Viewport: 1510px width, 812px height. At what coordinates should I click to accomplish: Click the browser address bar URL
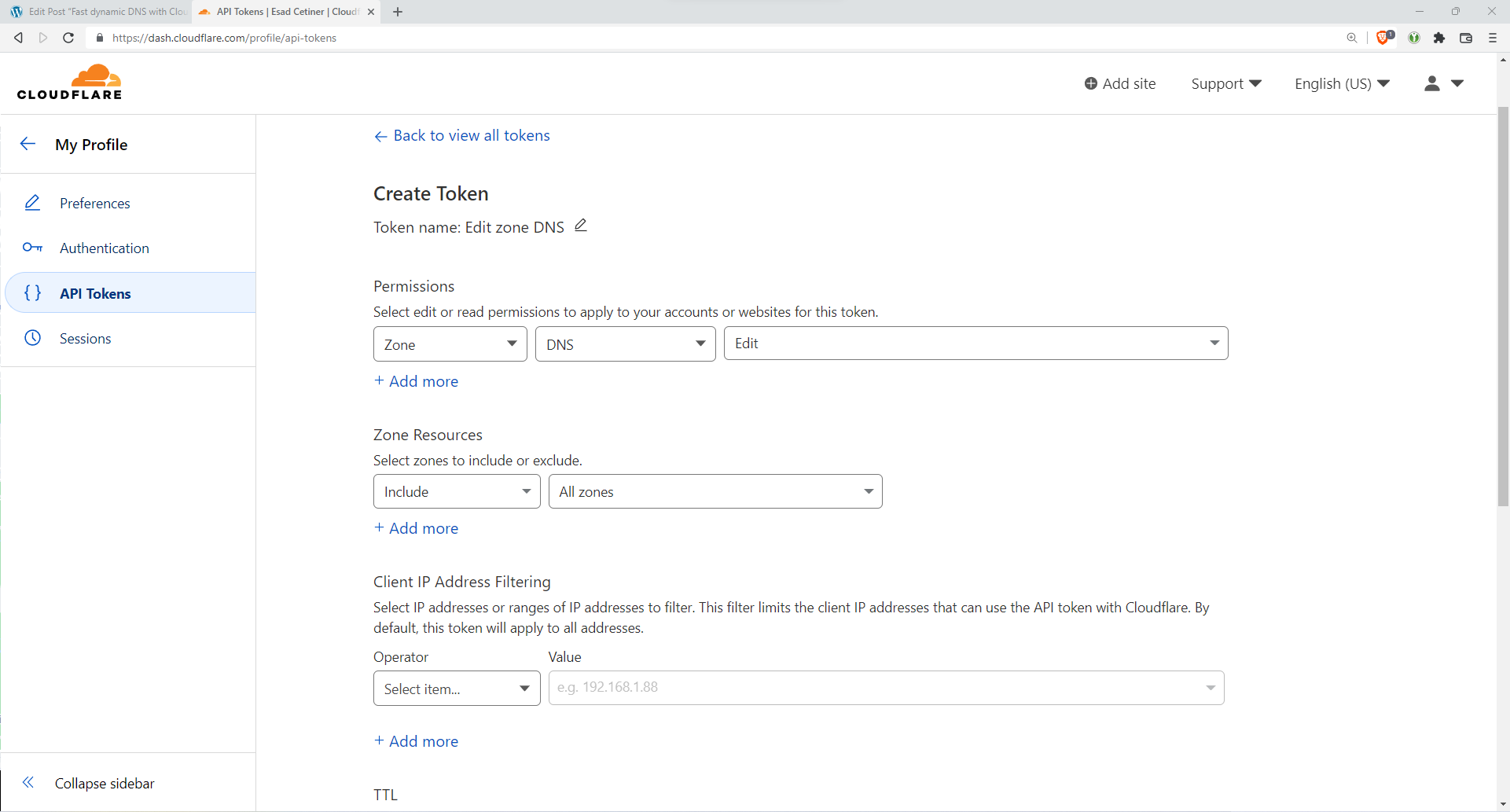tap(224, 38)
